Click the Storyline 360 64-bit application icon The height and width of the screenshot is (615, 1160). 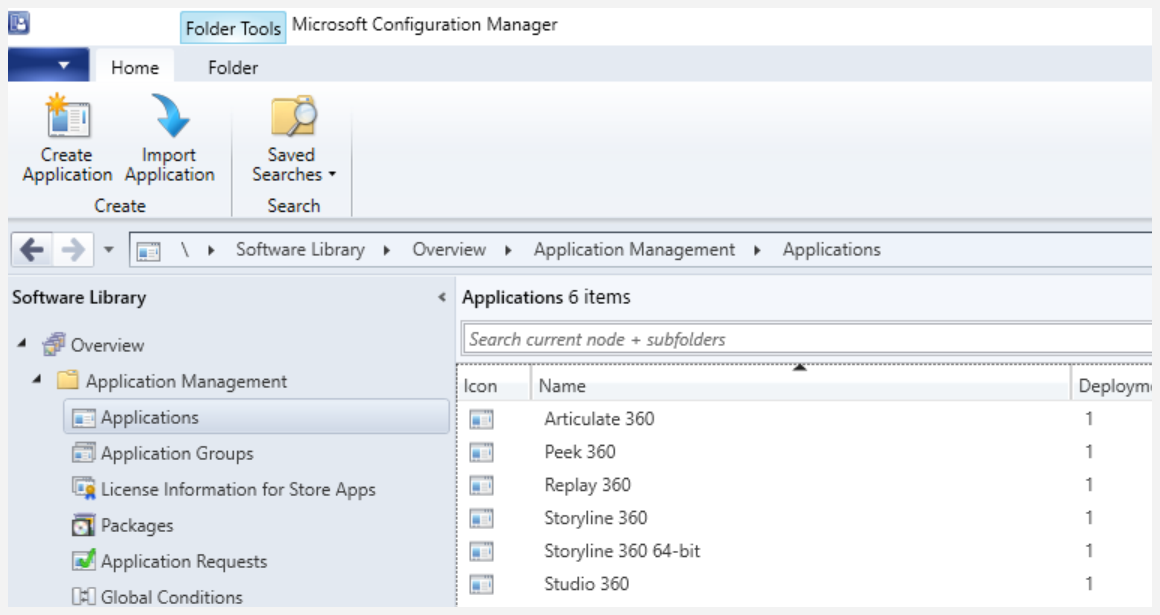click(482, 551)
